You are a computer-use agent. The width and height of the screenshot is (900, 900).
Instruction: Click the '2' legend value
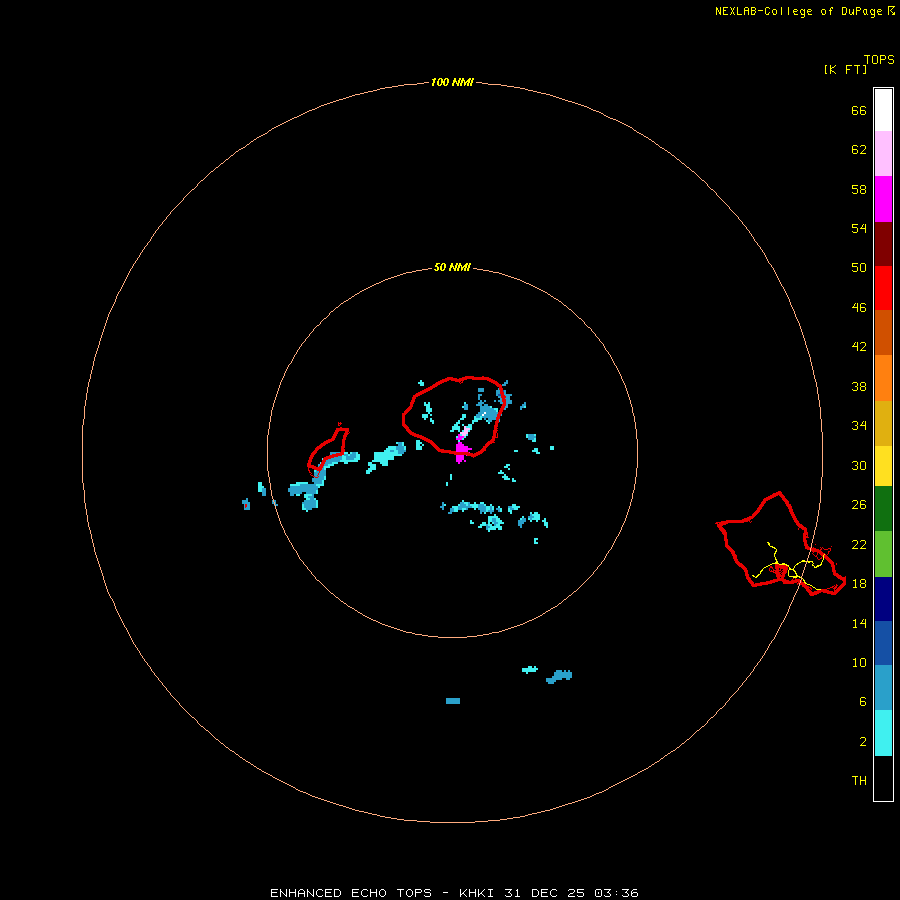pos(862,741)
